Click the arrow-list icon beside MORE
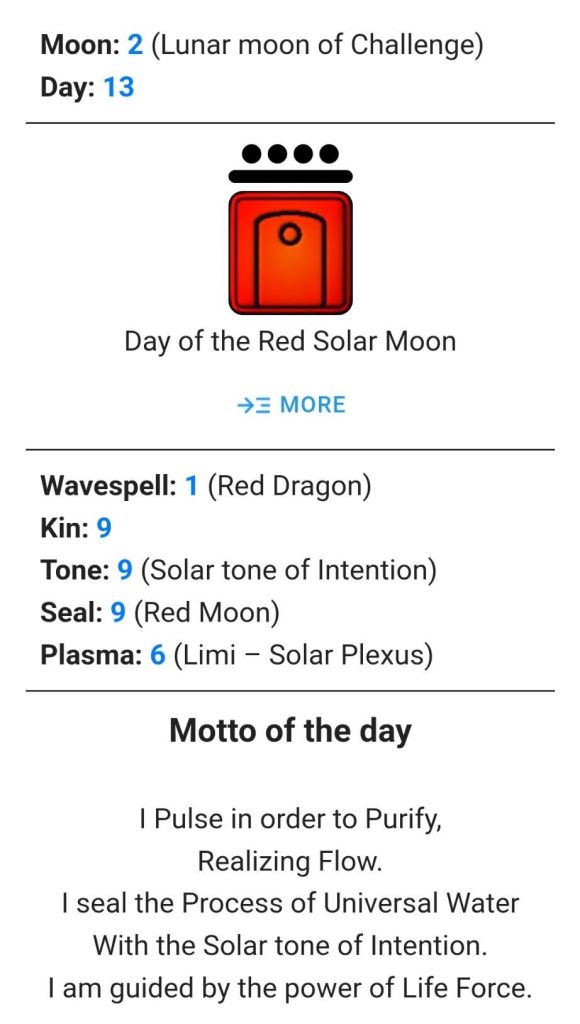The image size is (580, 1024). point(254,406)
